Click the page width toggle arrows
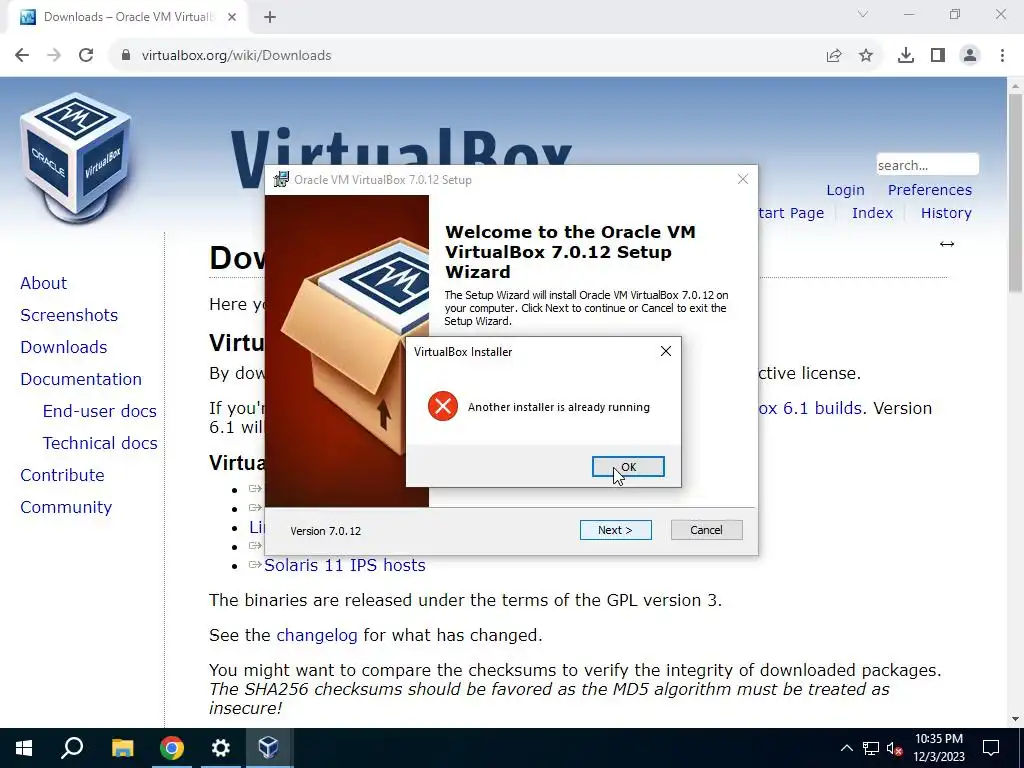1024x768 pixels. [947, 244]
